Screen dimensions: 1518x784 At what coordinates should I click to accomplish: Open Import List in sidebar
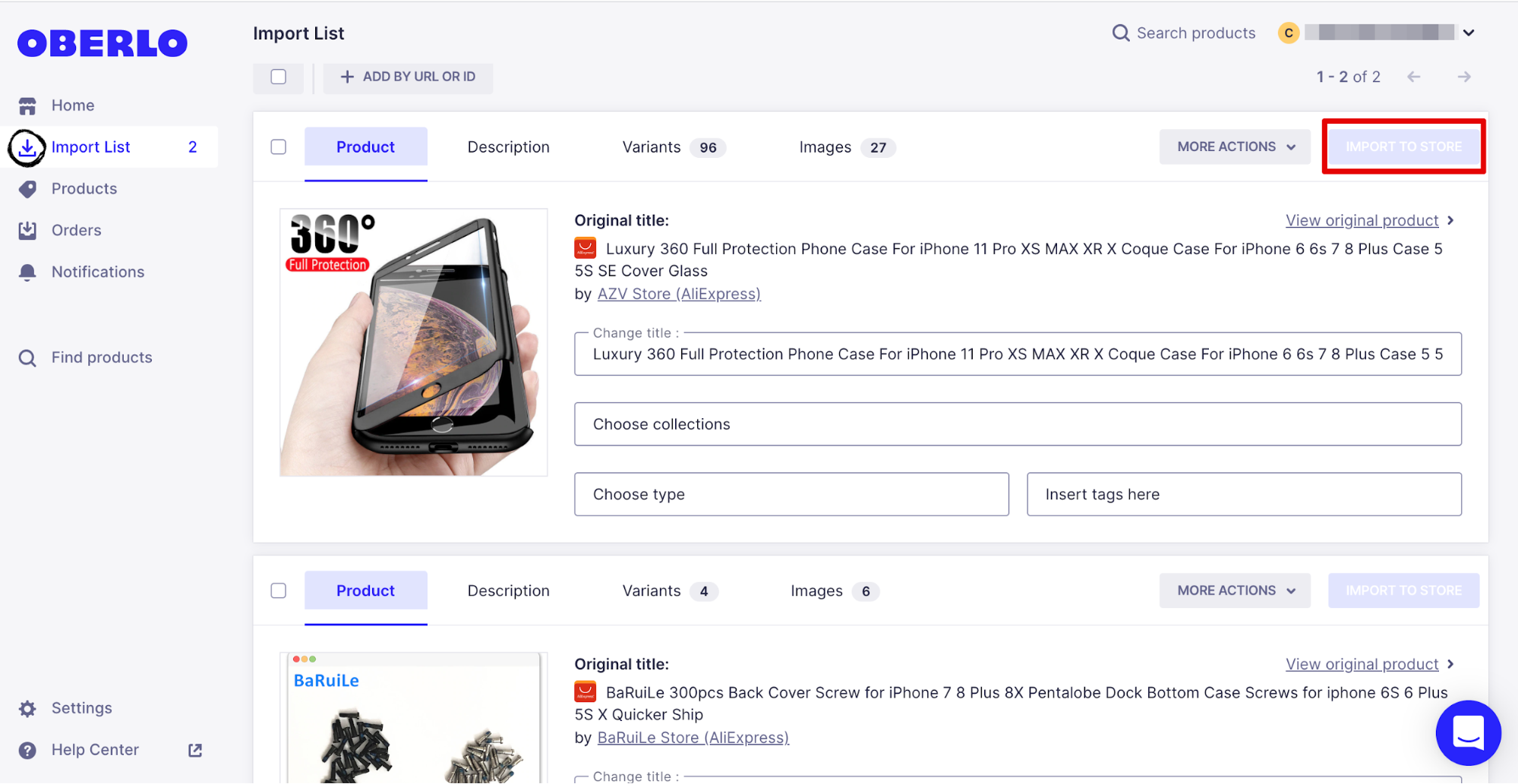[91, 147]
